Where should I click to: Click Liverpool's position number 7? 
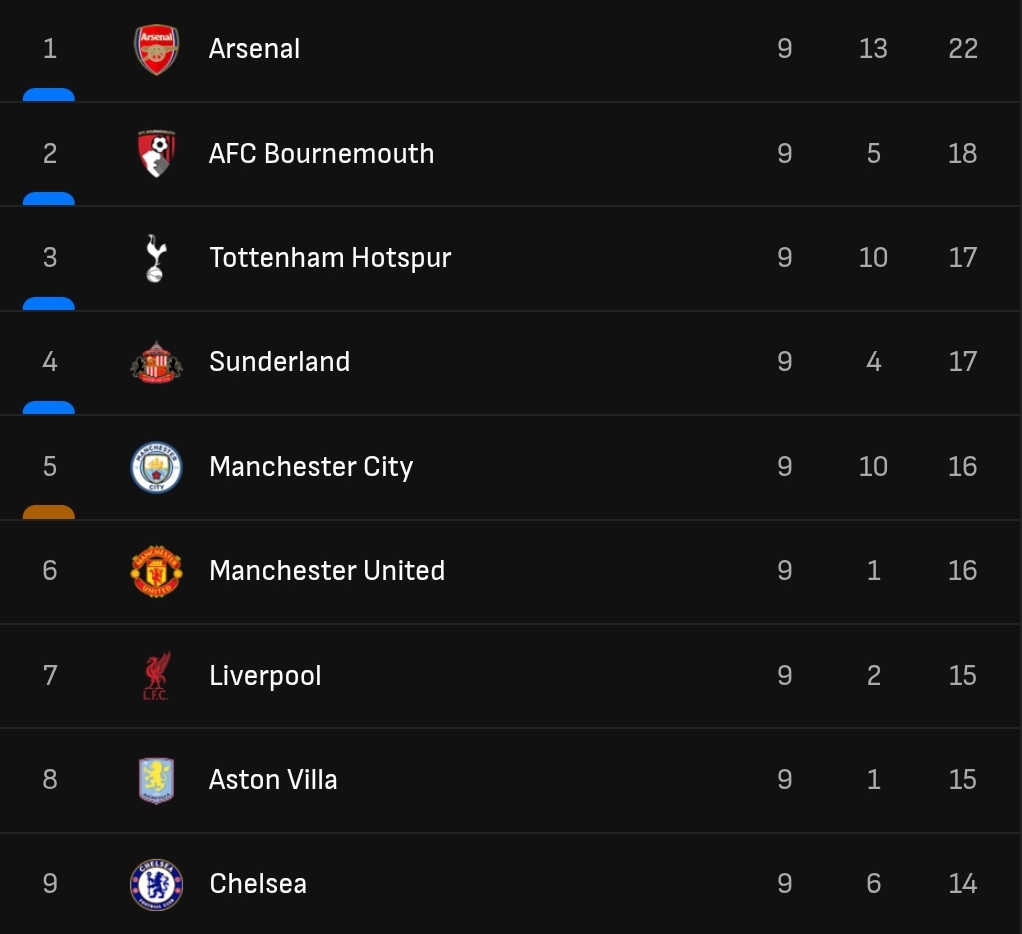50,676
